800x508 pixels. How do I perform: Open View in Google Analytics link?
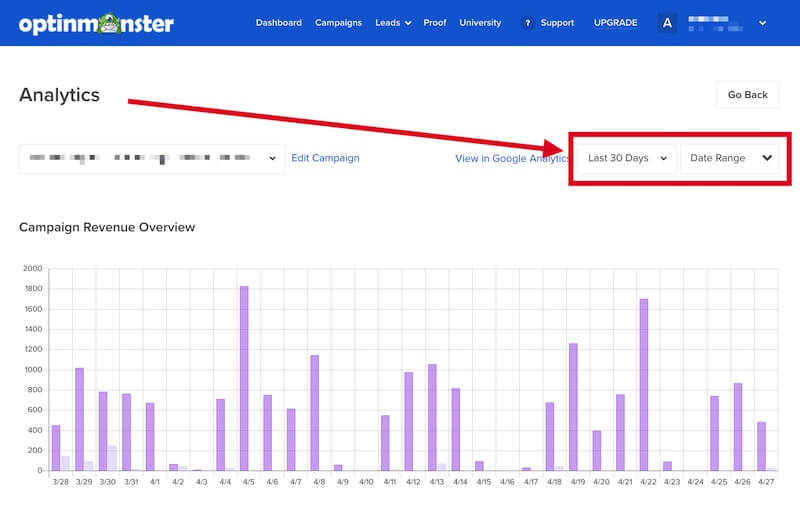click(512, 159)
